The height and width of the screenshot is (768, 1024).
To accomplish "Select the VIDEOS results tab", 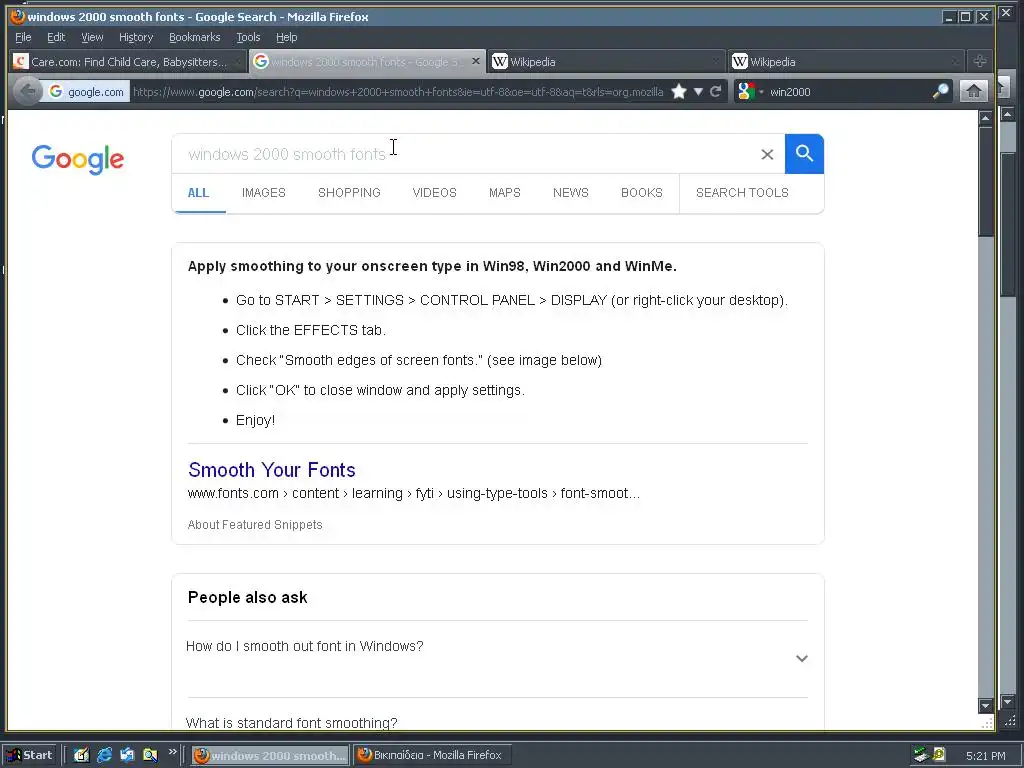I will (x=434, y=193).
